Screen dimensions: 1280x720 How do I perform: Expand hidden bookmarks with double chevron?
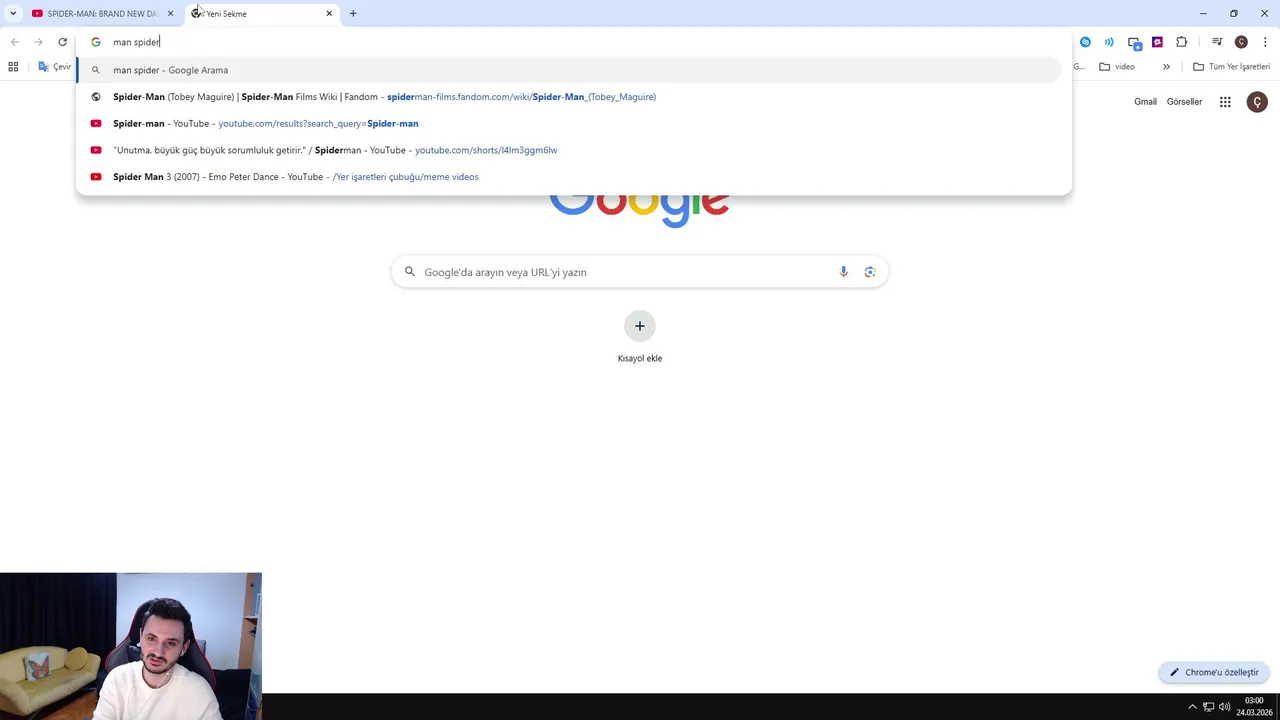point(1166,67)
